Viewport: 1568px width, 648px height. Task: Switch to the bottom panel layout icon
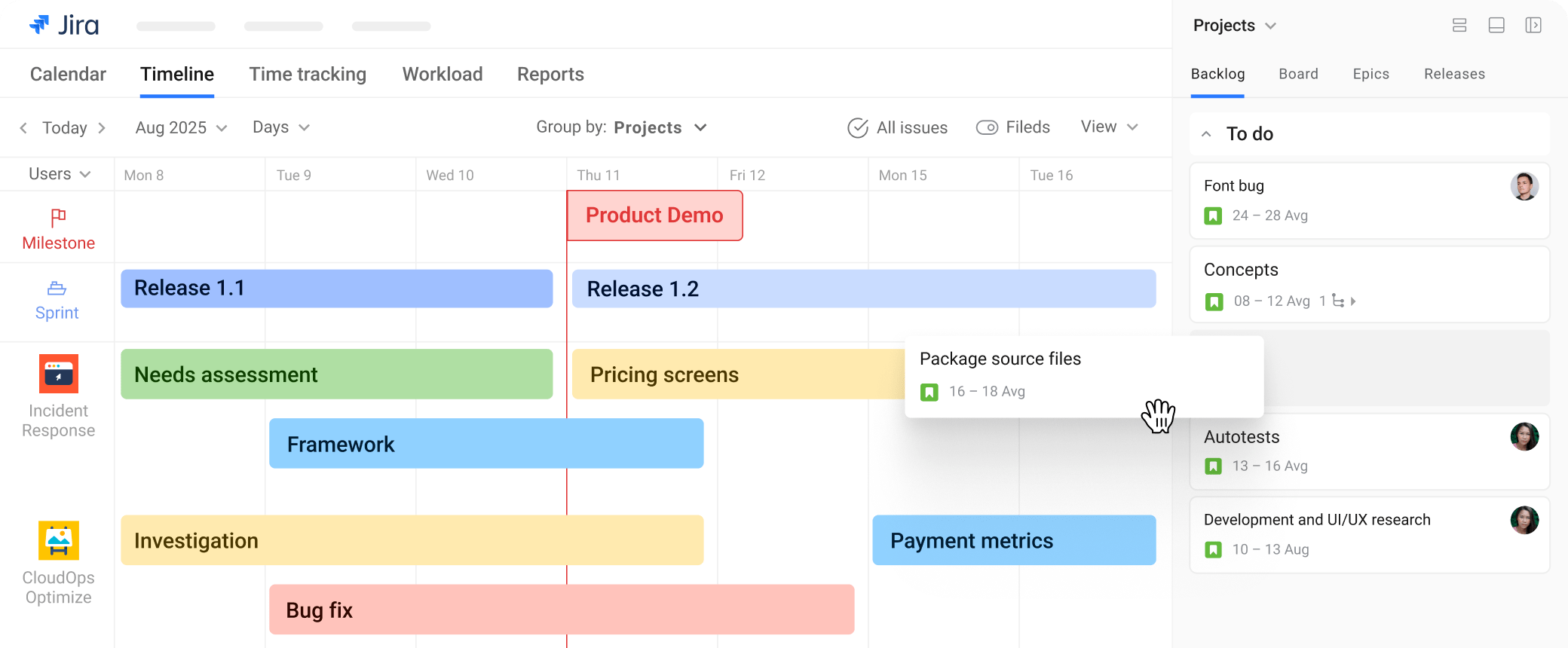(1496, 26)
